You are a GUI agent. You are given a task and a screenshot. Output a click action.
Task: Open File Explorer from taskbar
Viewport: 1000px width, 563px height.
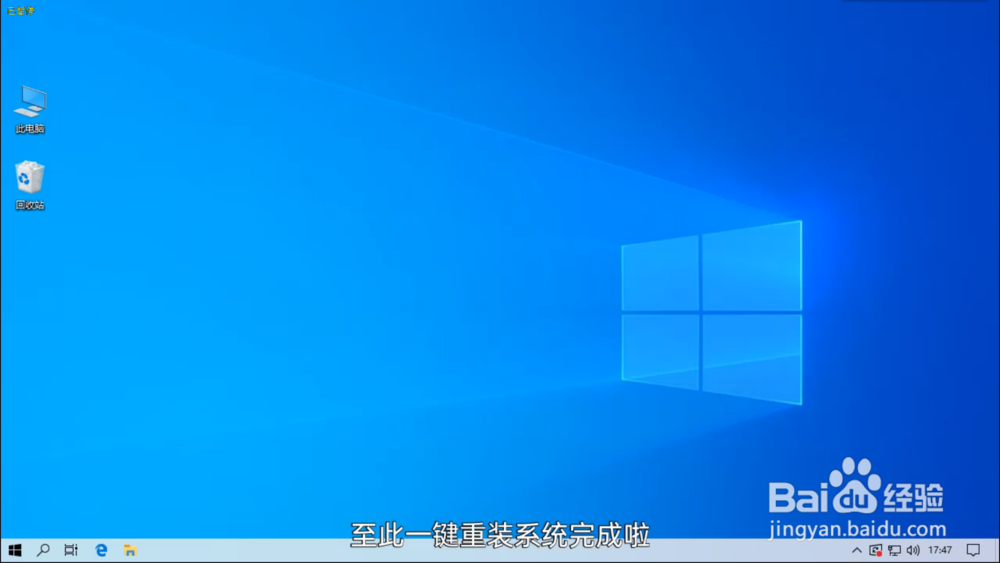click(130, 550)
